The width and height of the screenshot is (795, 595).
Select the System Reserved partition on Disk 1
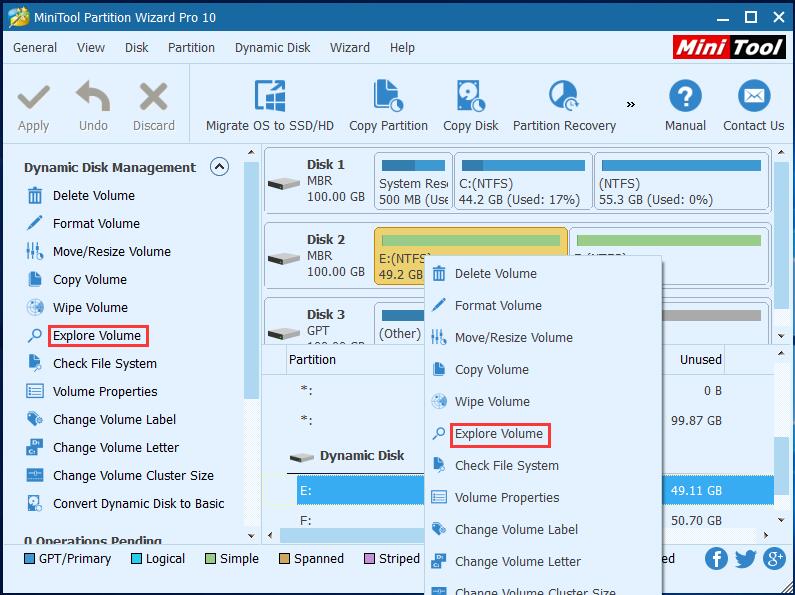413,181
